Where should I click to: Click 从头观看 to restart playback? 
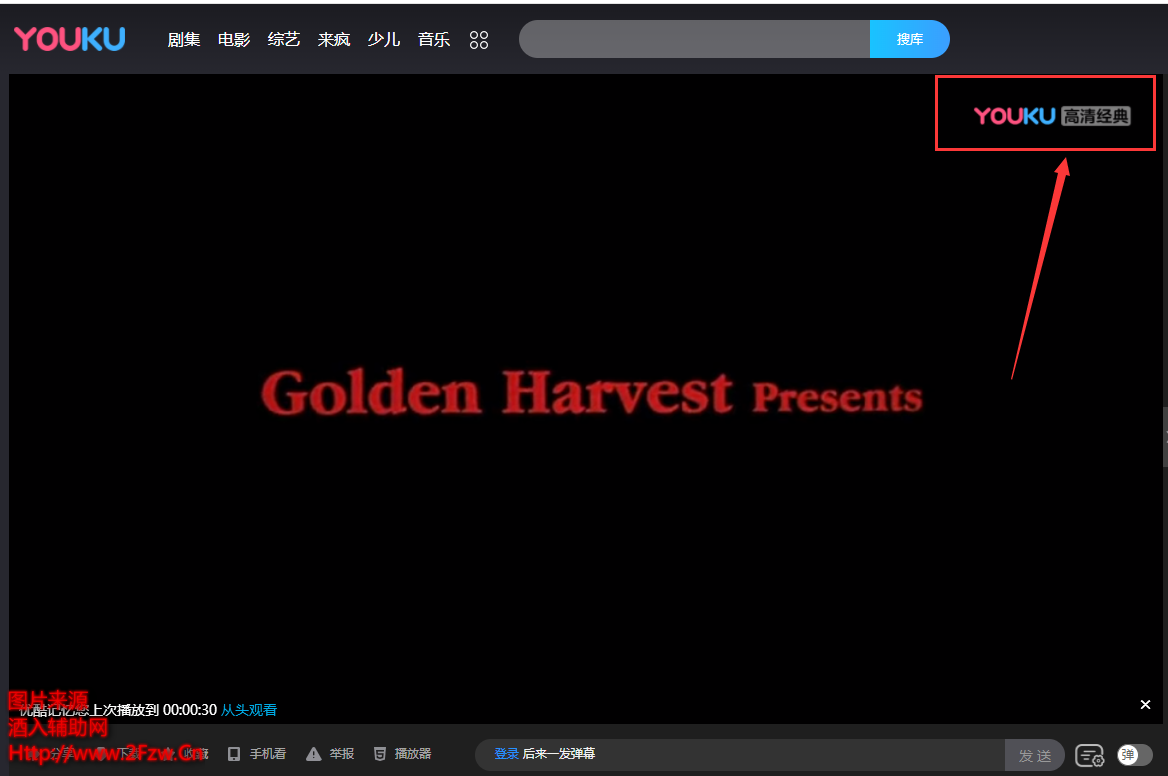[249, 710]
